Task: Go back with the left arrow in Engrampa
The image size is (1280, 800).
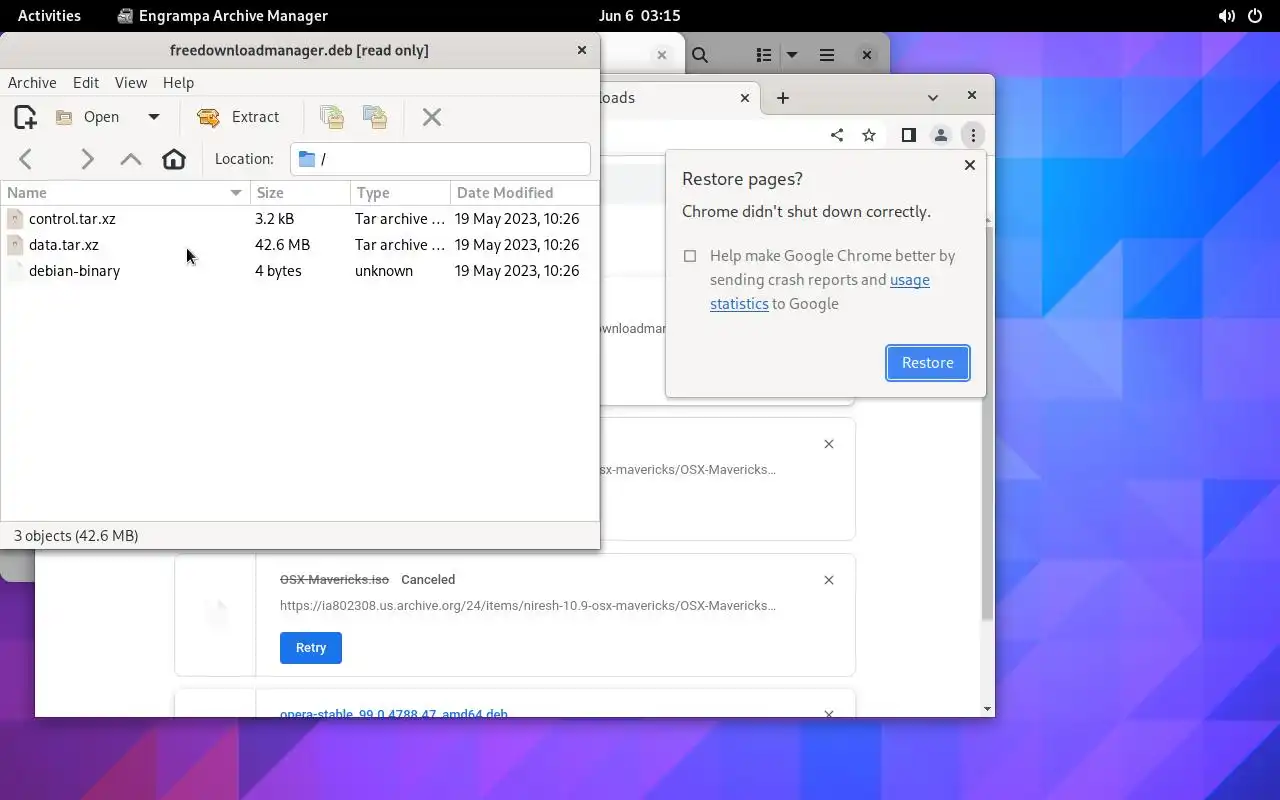Action: [26, 159]
